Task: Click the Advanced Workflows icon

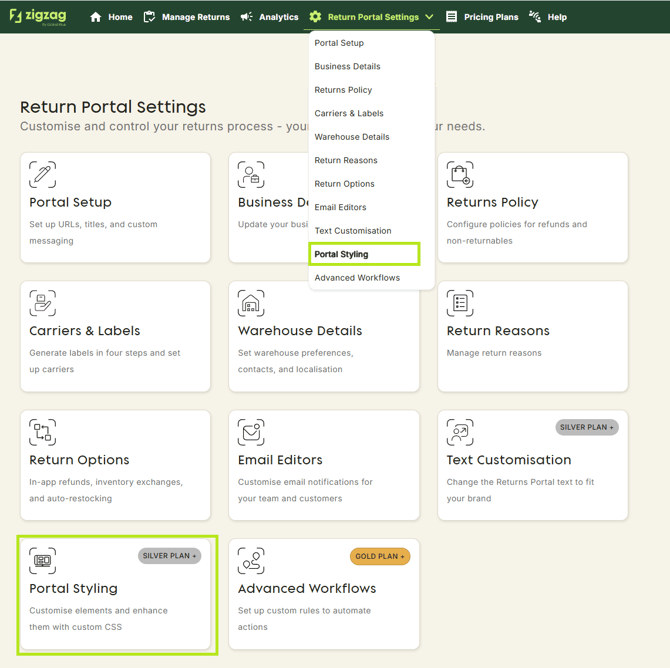Action: pos(251,561)
